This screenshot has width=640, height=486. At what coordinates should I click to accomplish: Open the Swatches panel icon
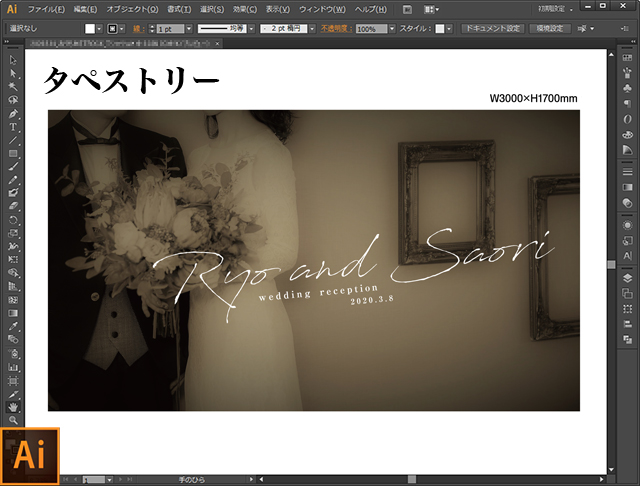[627, 58]
